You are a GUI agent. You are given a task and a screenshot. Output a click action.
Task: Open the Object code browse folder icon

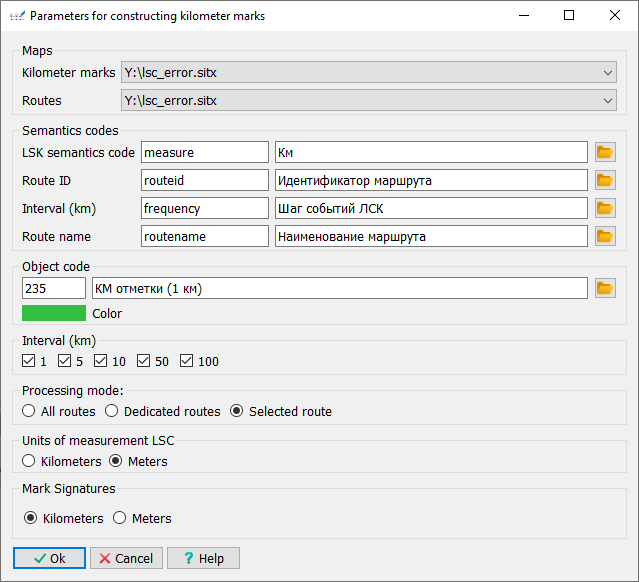coord(604,288)
